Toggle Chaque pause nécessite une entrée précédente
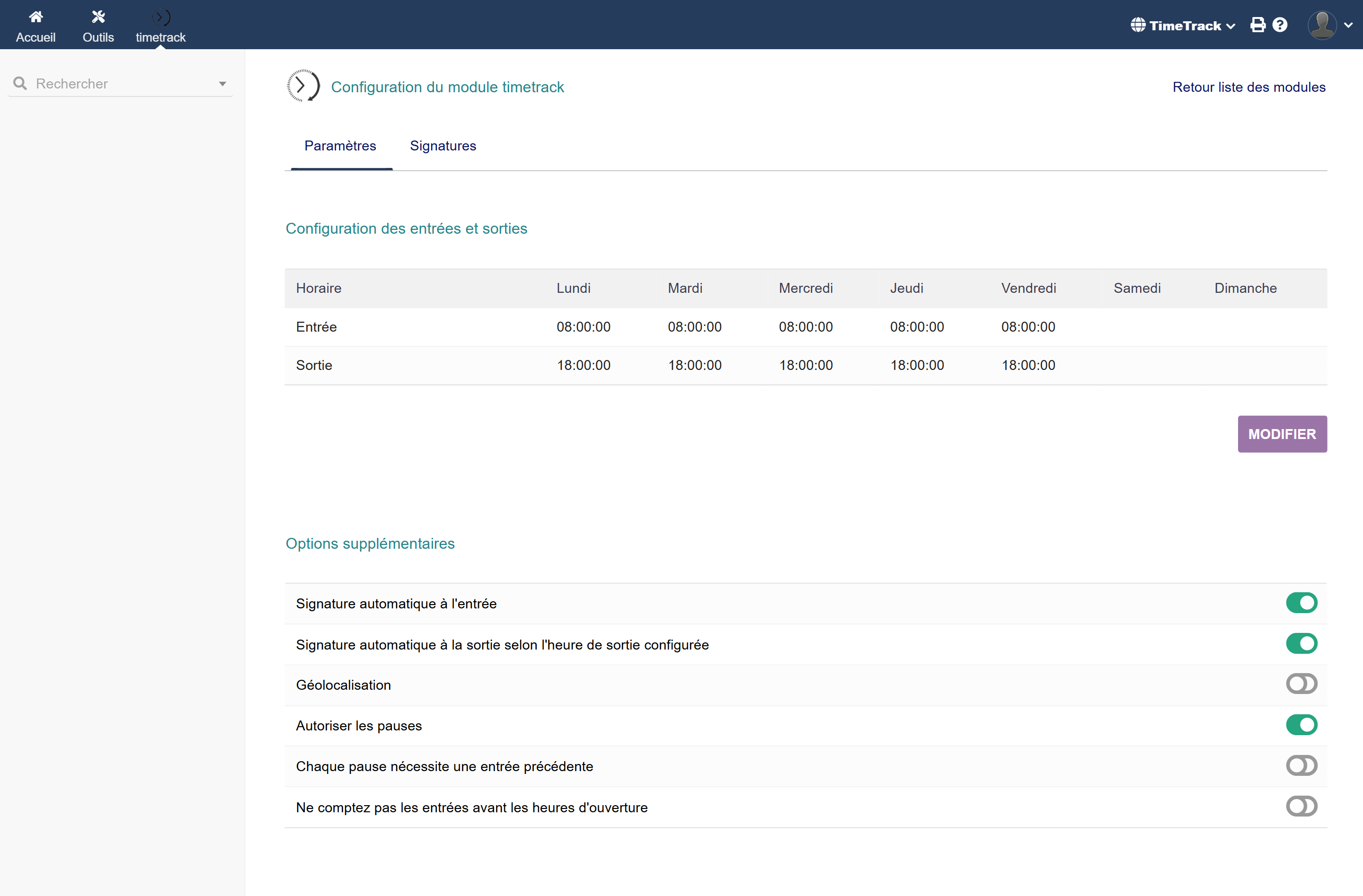The height and width of the screenshot is (896, 1363). pos(1301,765)
